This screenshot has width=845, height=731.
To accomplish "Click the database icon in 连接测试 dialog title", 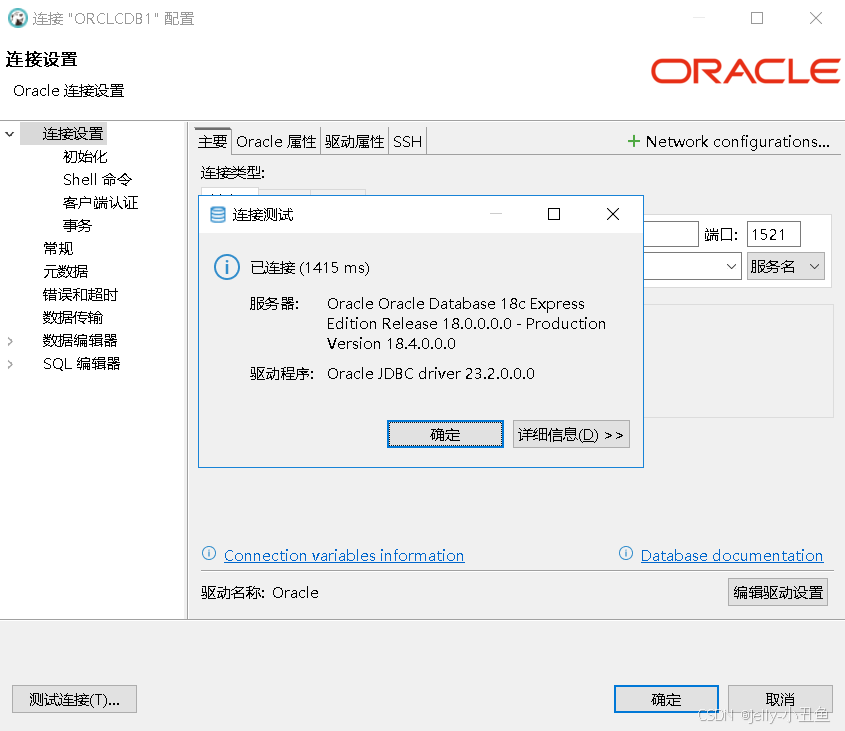I will pyautogui.click(x=218, y=215).
